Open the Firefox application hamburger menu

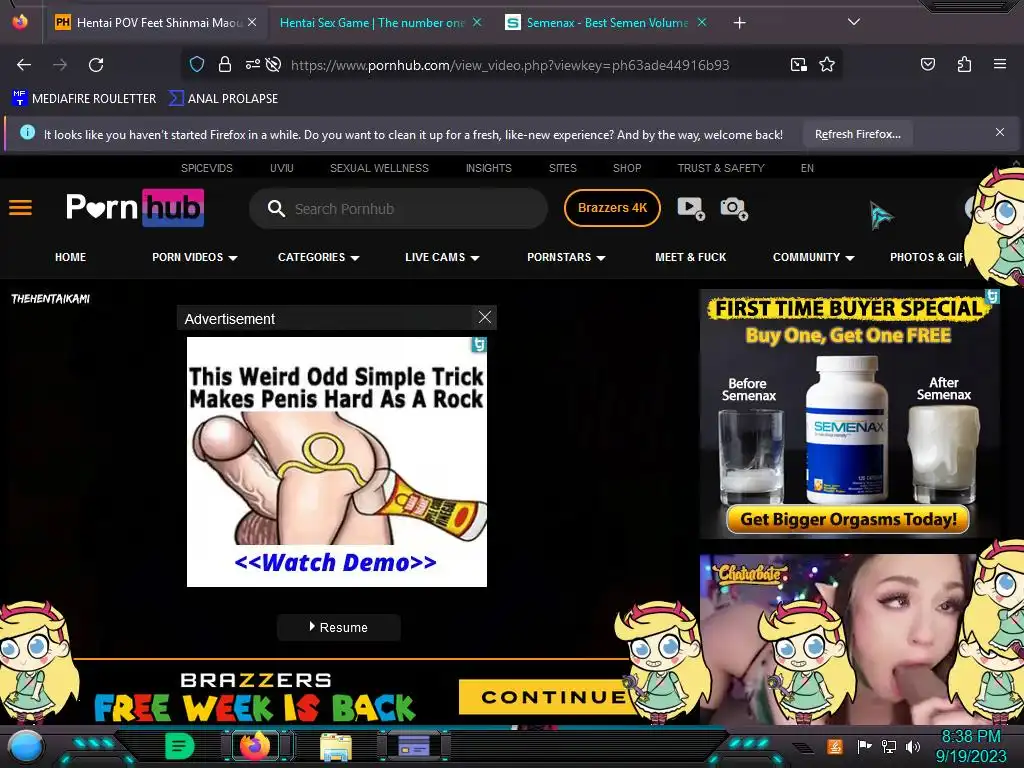(999, 64)
